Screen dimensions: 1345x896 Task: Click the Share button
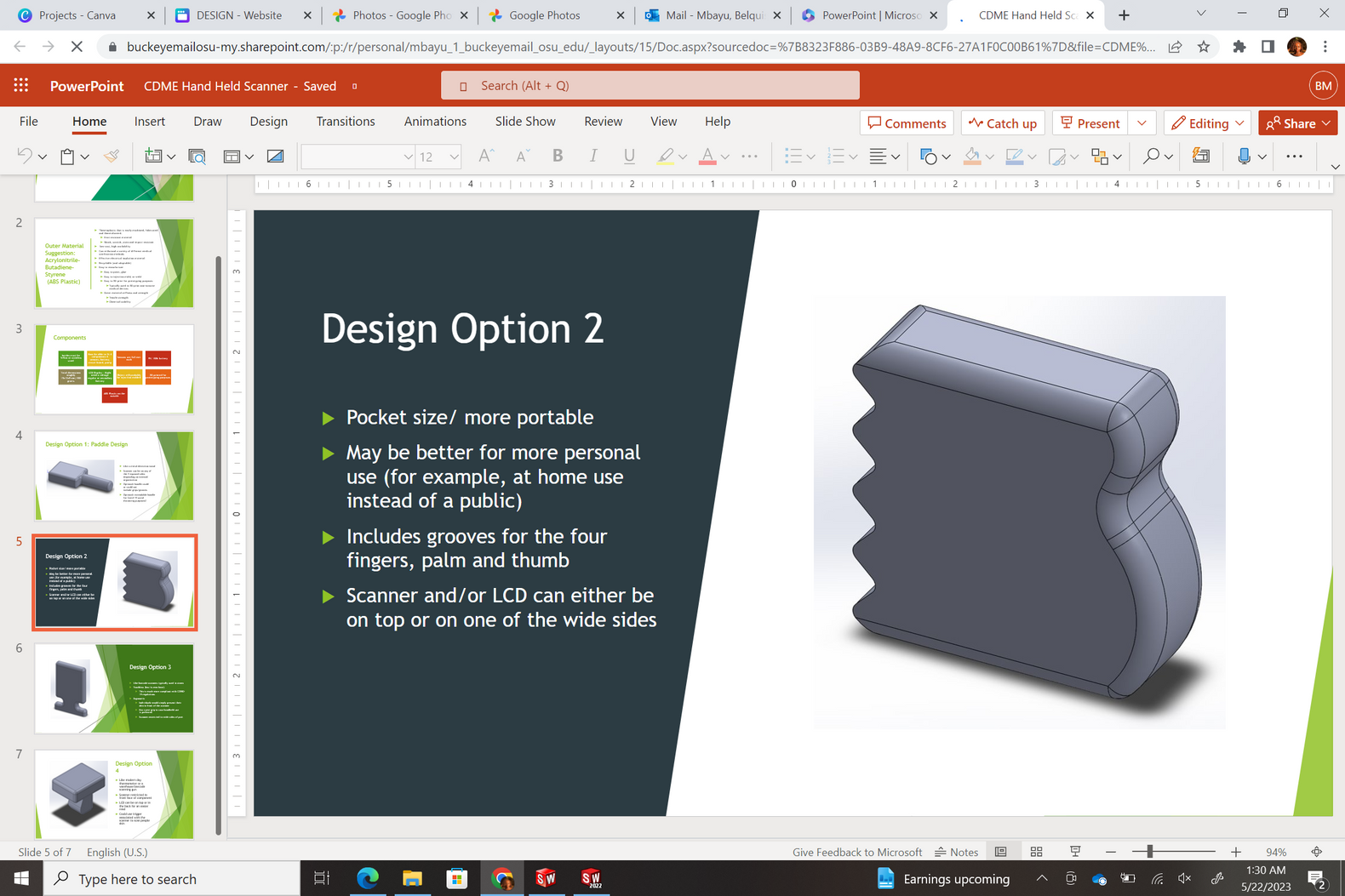pos(1297,123)
